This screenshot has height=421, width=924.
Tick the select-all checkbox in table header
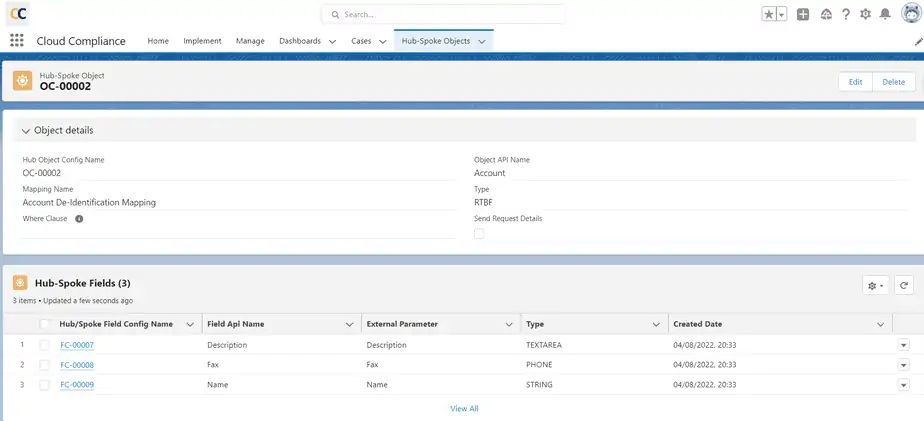coord(44,324)
